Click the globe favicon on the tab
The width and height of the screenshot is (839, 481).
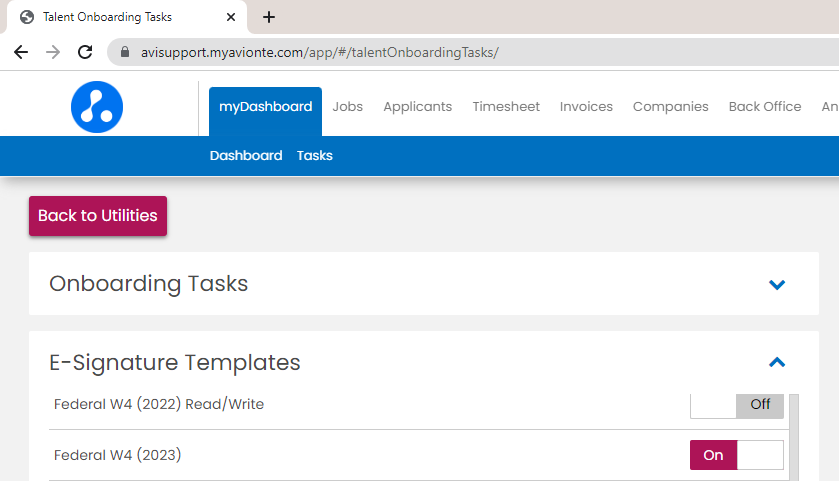(27, 17)
